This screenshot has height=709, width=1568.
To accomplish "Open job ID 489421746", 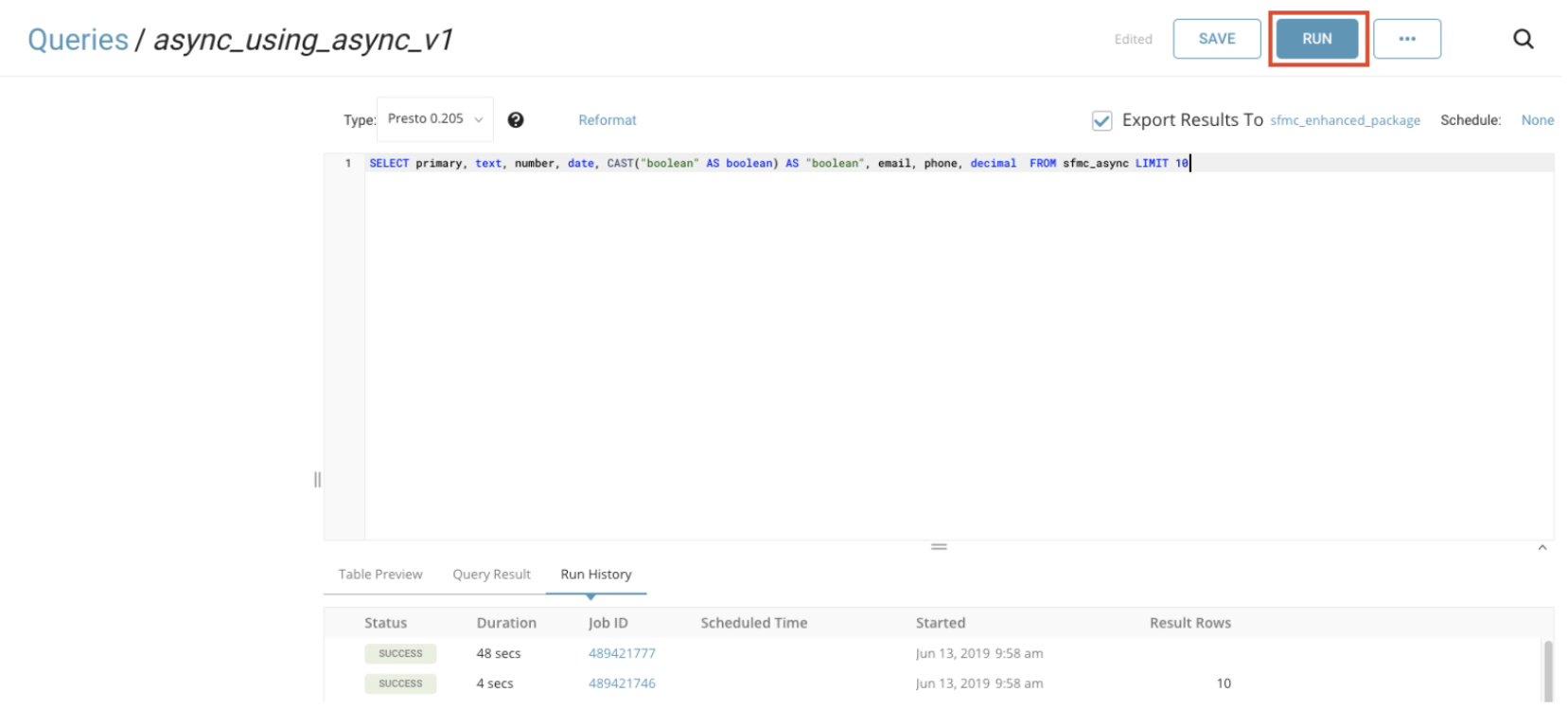I will (x=622, y=683).
